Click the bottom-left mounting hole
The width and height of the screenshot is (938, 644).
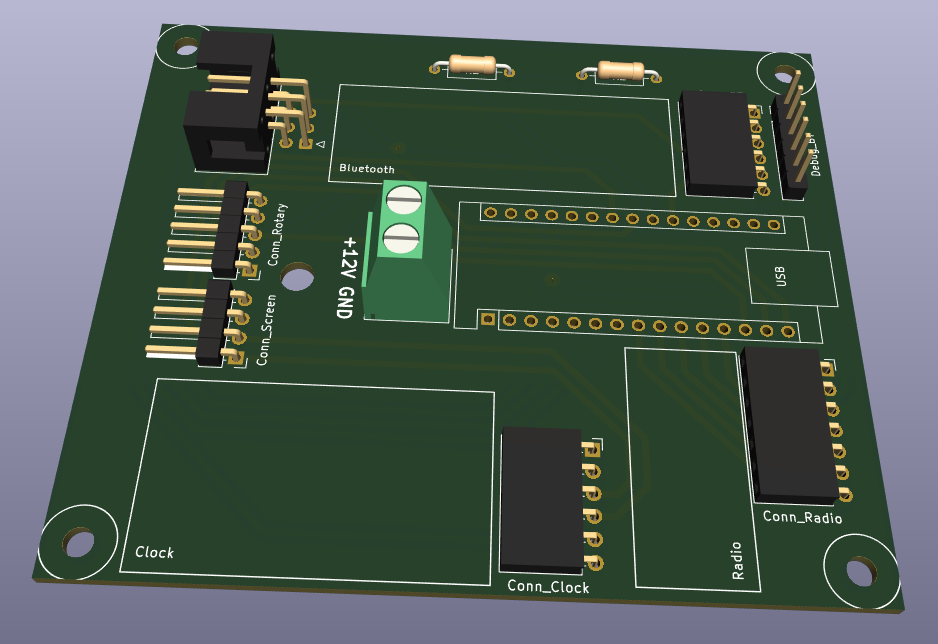[x=78, y=542]
